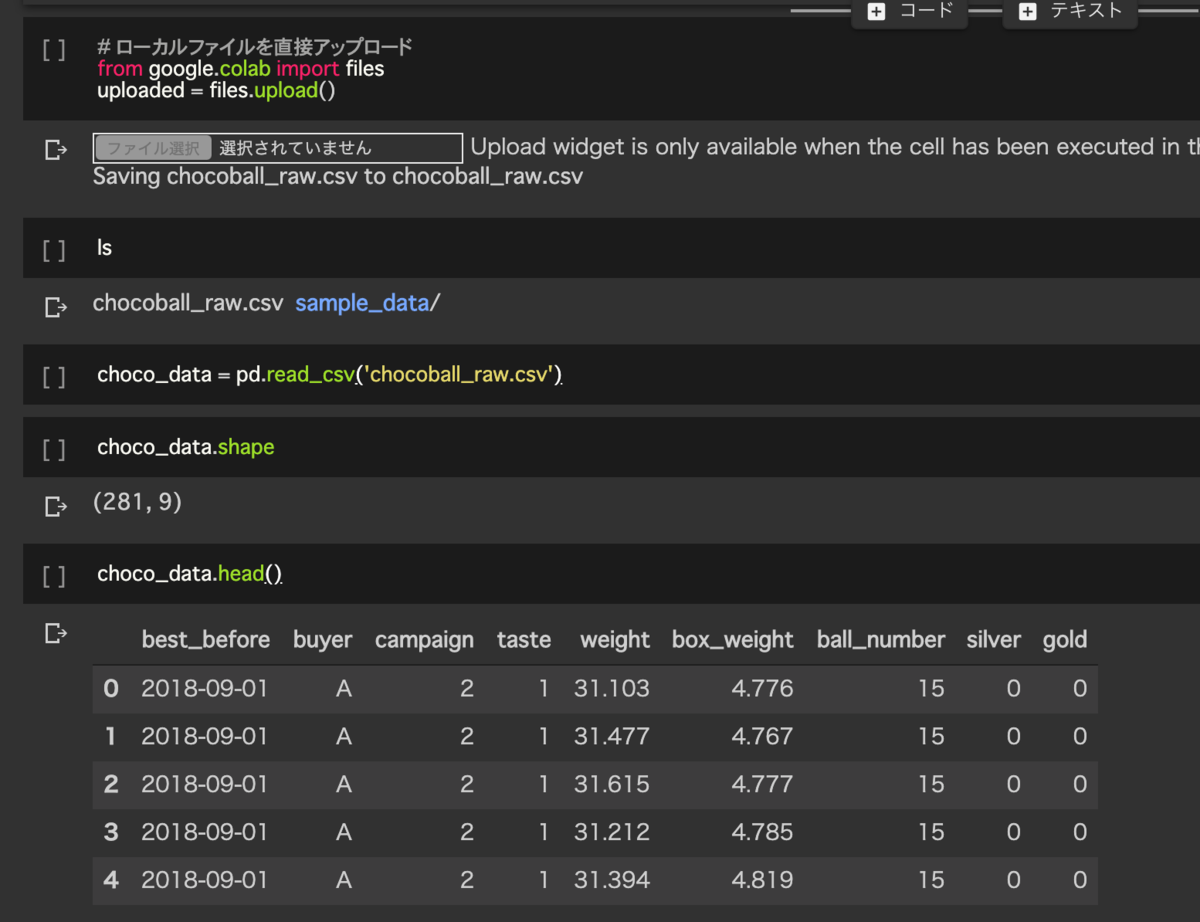Screen dimensions: 1200x922
Task: Click output icon beside the dataframe table
Action: point(56,633)
